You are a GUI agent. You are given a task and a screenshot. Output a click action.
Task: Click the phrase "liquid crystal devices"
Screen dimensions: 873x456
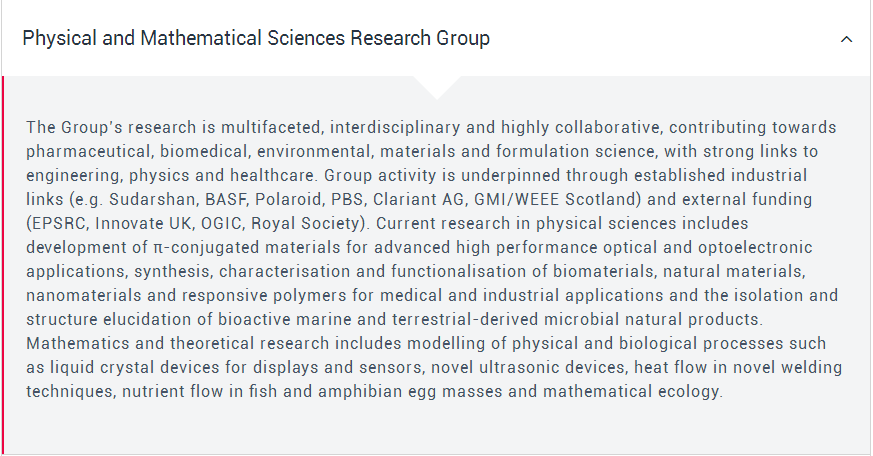pyautogui.click(x=135, y=367)
